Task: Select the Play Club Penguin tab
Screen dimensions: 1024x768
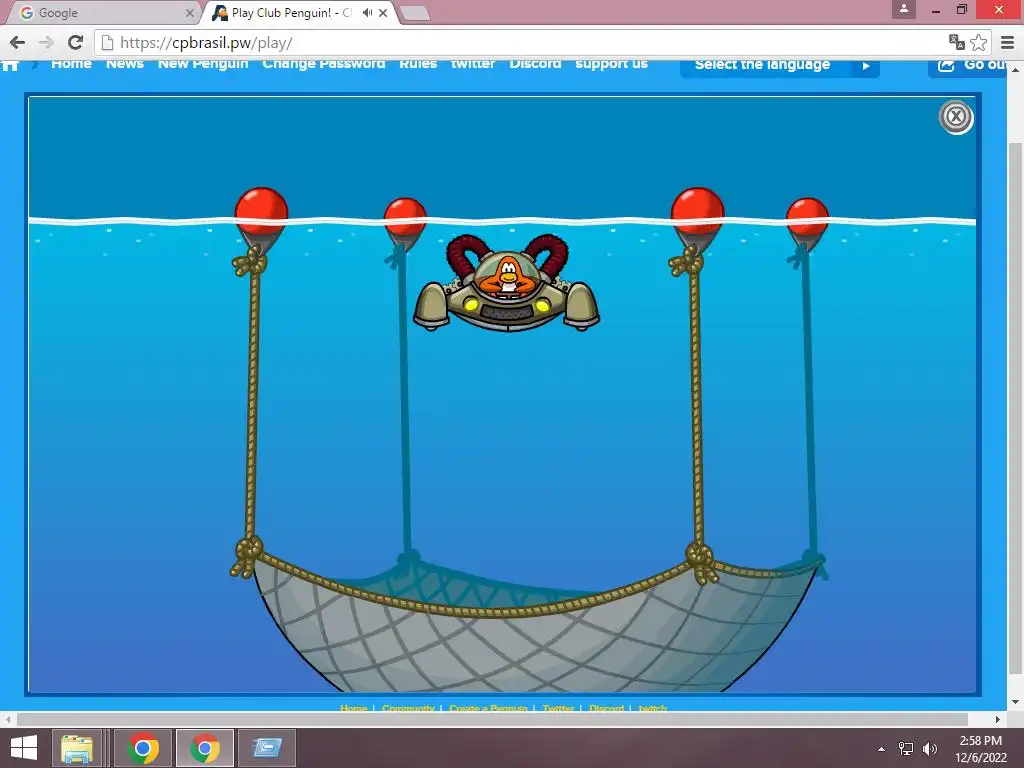Action: 300,12
